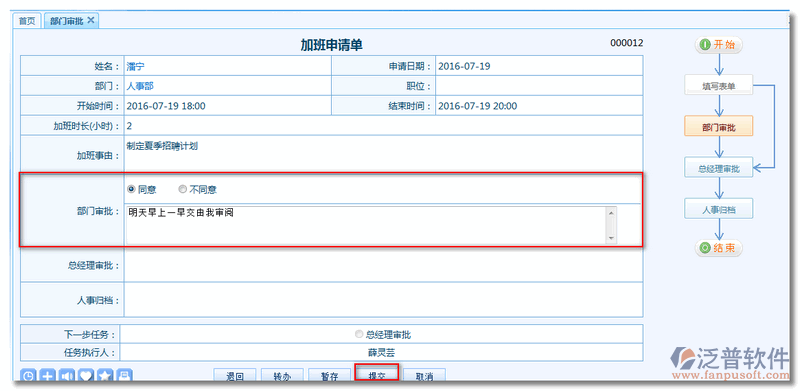The height and width of the screenshot is (391, 800).
Task: Click the speaker icon in bottom toolbar
Action: pos(67,376)
